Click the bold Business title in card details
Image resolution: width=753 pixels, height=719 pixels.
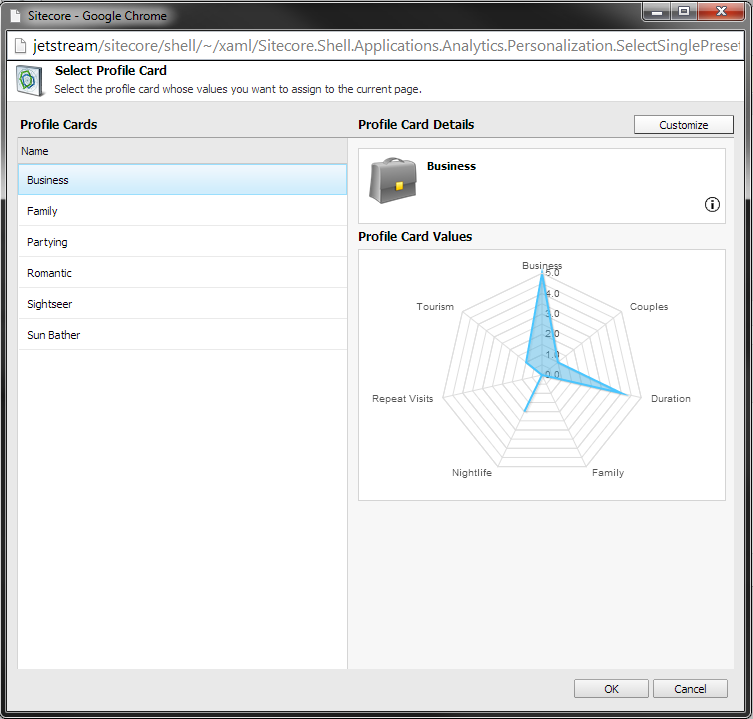(451, 166)
